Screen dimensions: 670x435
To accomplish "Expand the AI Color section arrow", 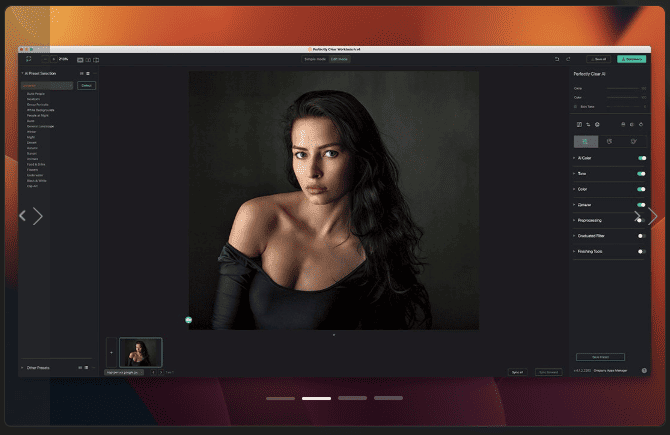I will click(x=574, y=158).
